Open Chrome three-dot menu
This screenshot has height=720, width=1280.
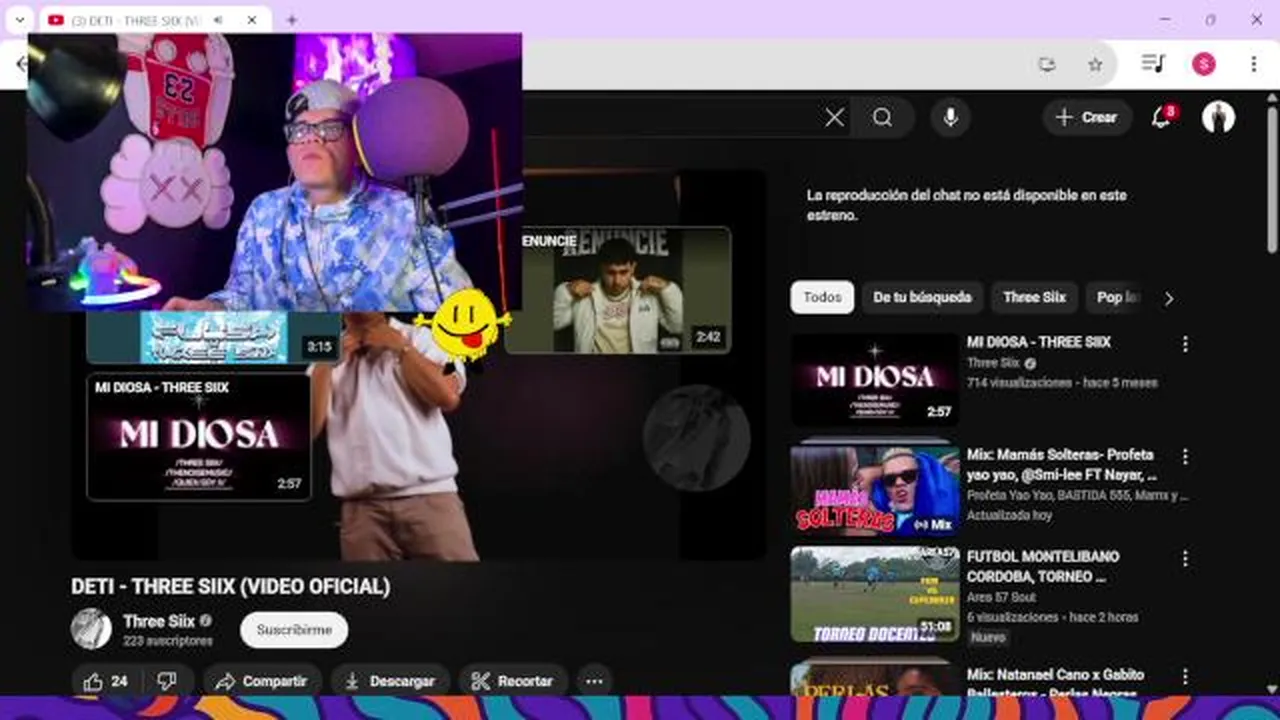coord(1253,64)
